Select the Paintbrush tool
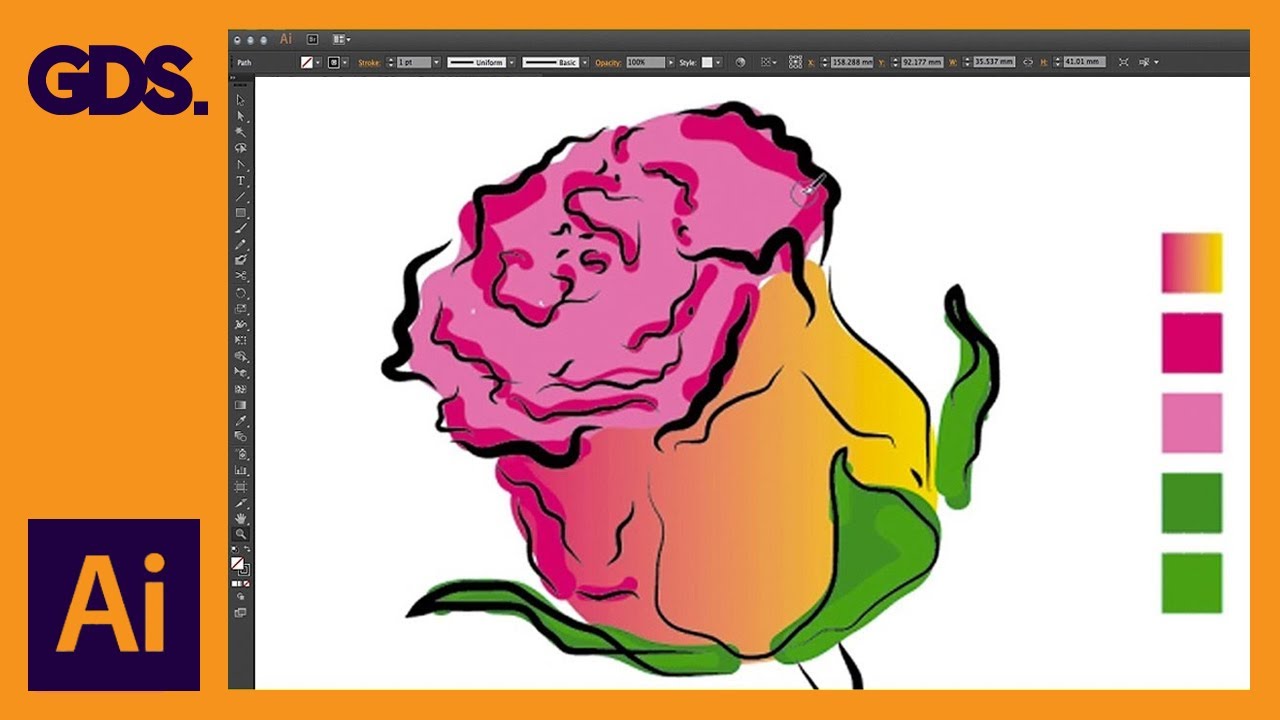Screen dimensions: 1280x720 (x=241, y=228)
